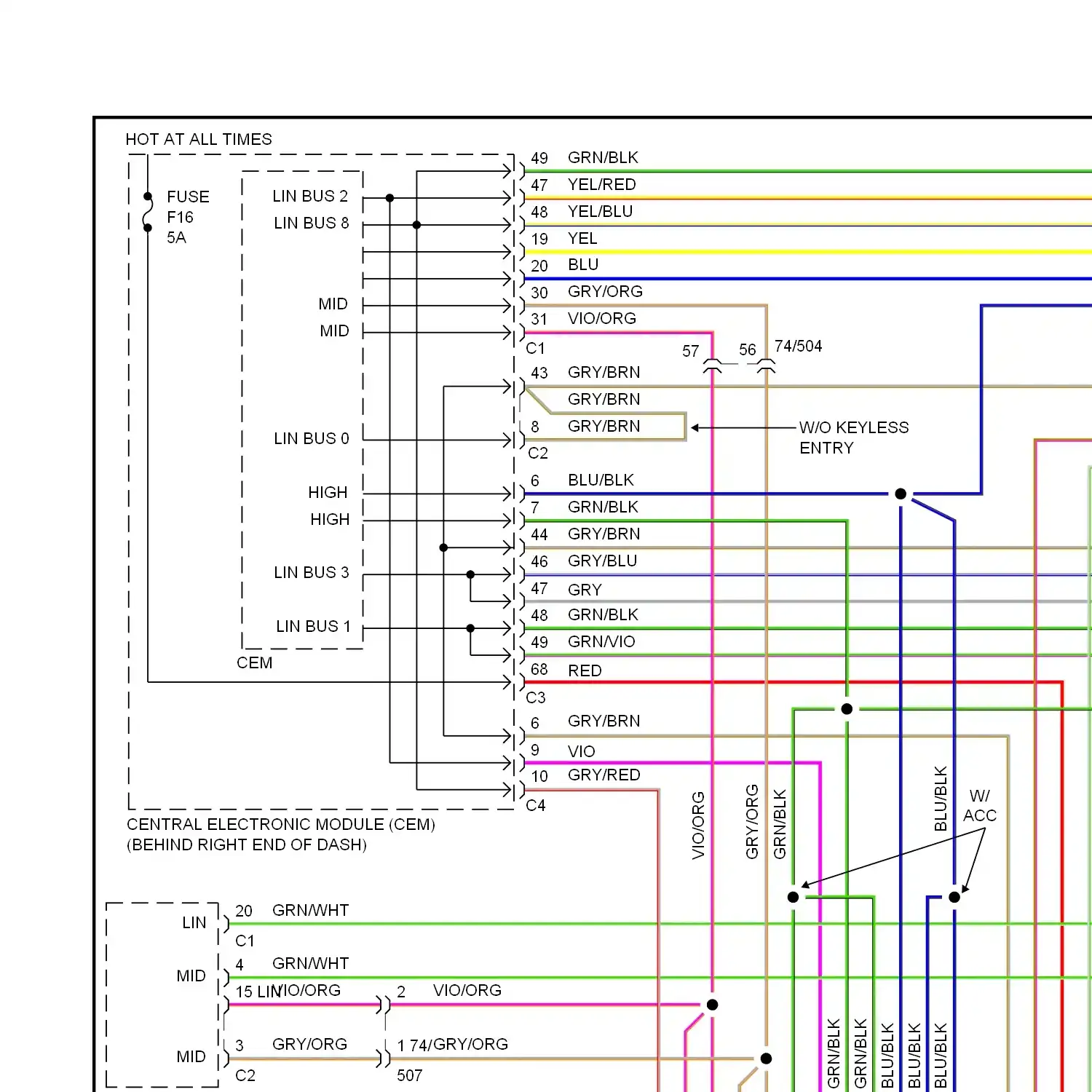Screen dimensions: 1092x1092
Task: Click the "LIN BUS 8" label
Action: coord(312,223)
